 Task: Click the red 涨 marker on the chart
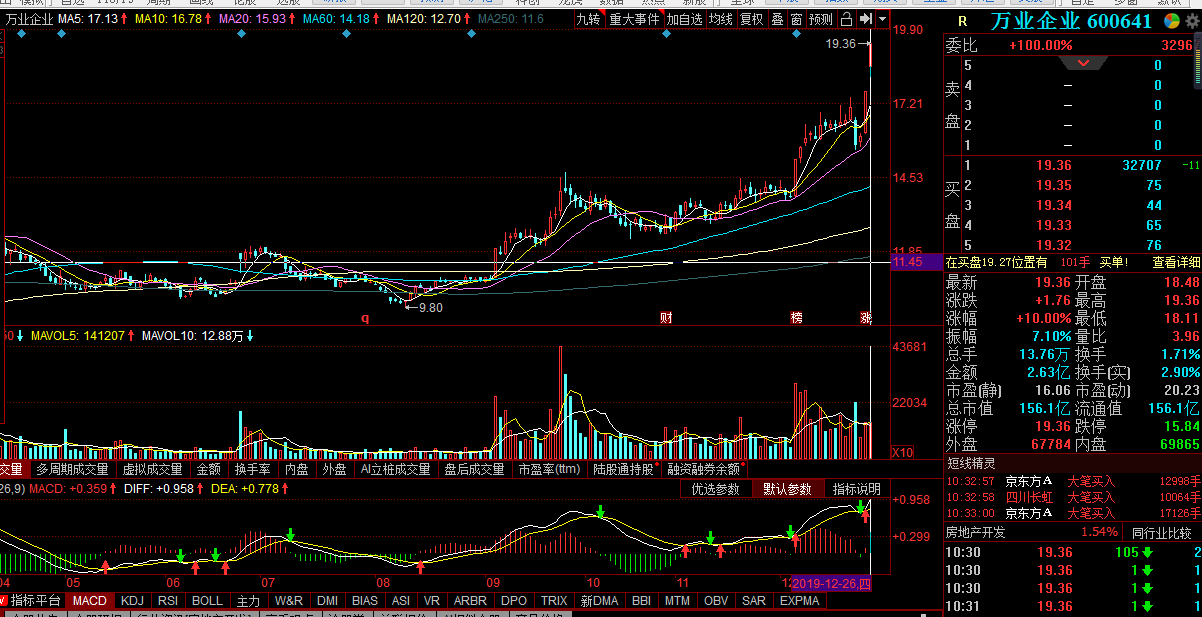(866, 317)
